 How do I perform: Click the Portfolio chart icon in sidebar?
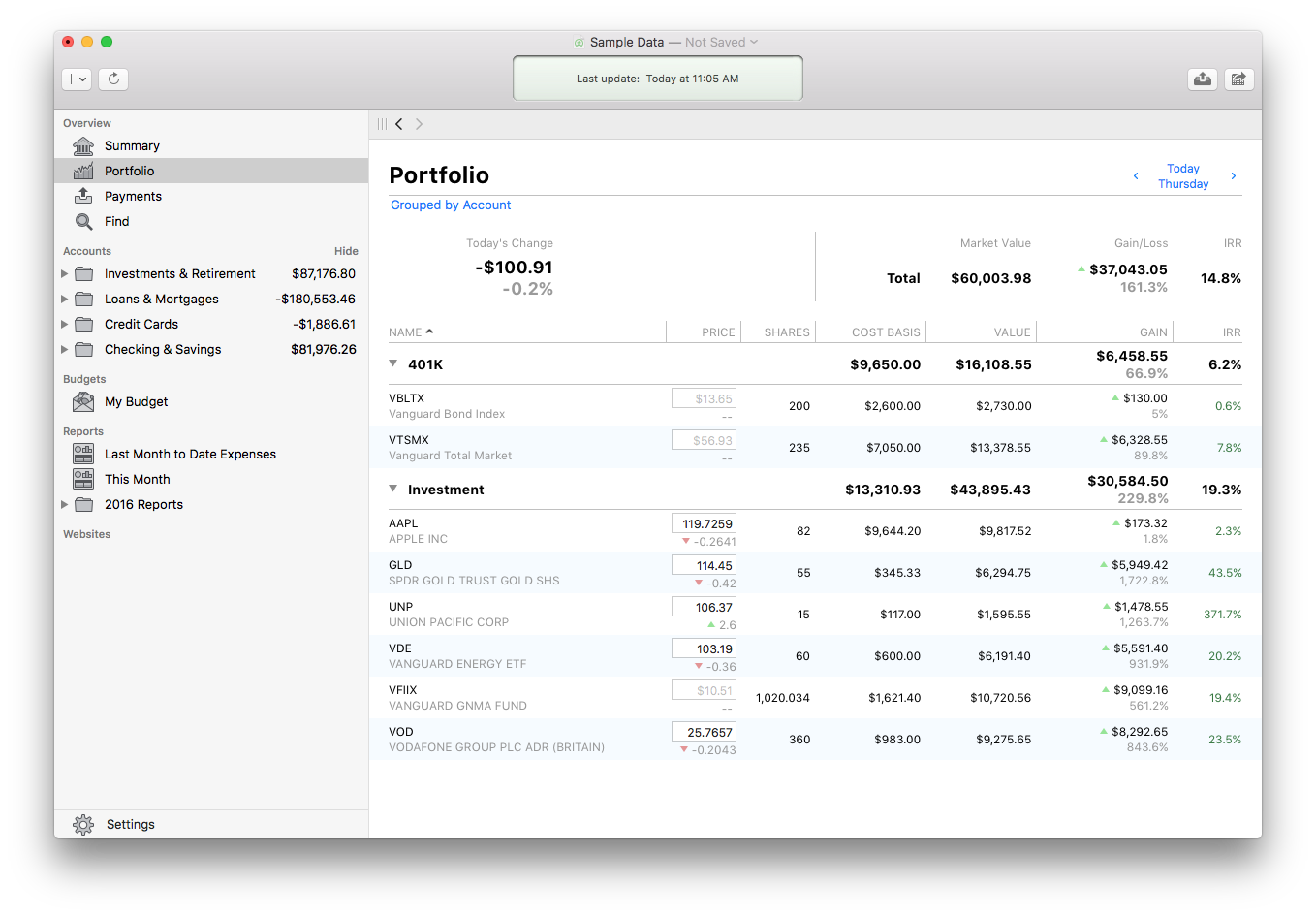[x=83, y=171]
